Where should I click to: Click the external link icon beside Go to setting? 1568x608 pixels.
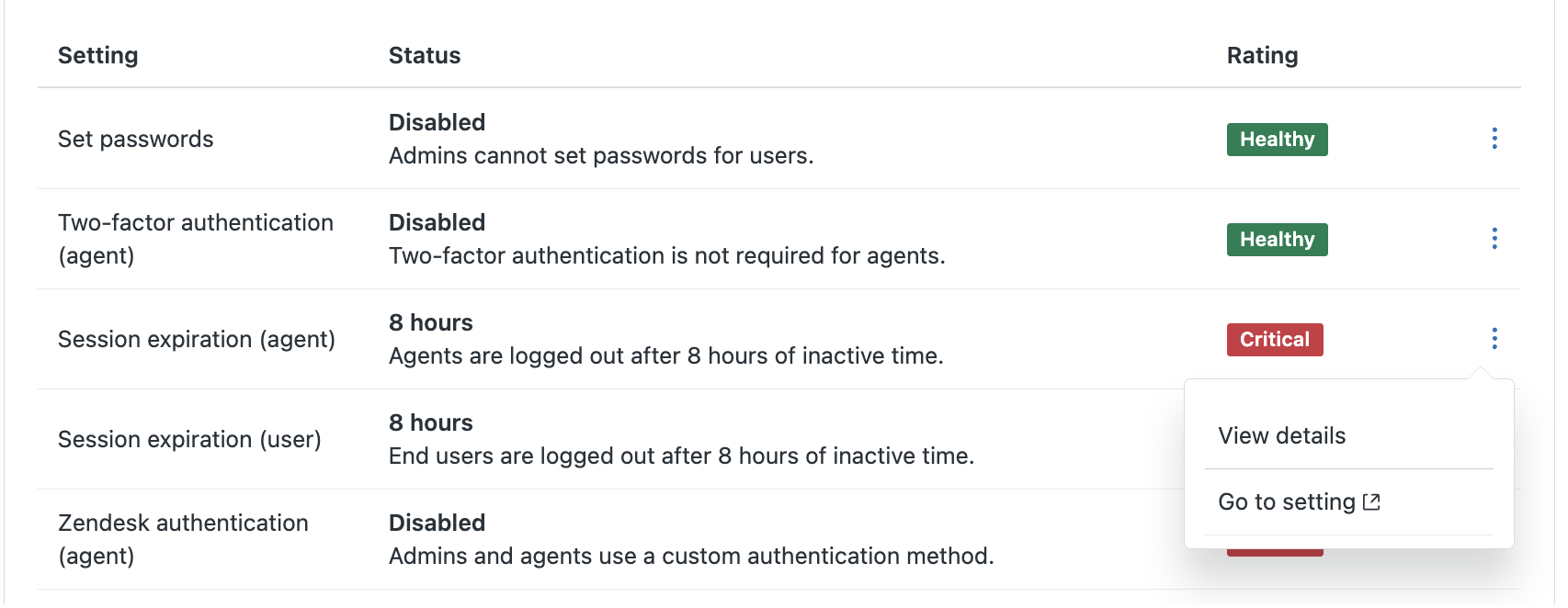click(1371, 501)
